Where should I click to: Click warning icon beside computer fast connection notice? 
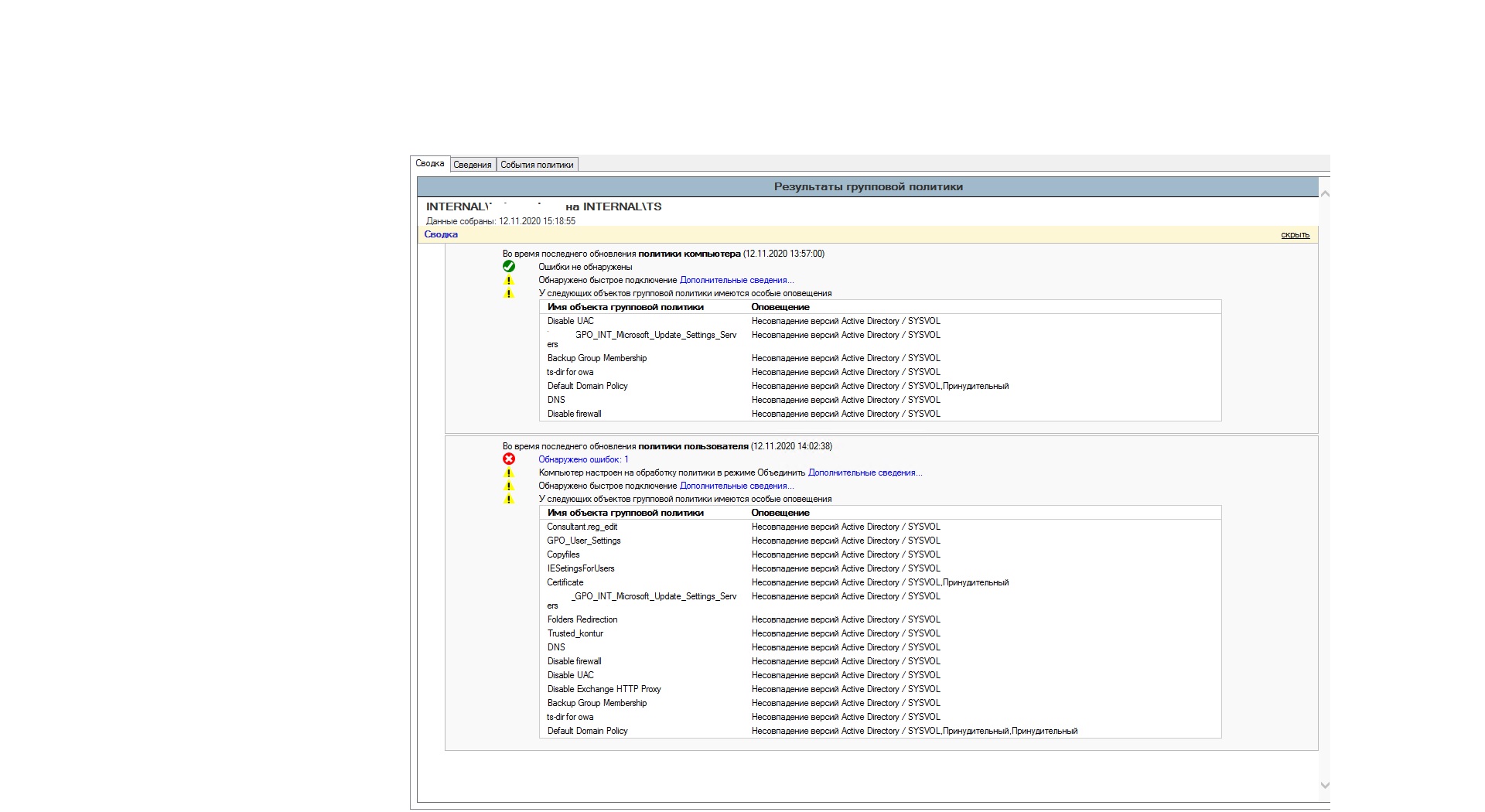click(509, 280)
